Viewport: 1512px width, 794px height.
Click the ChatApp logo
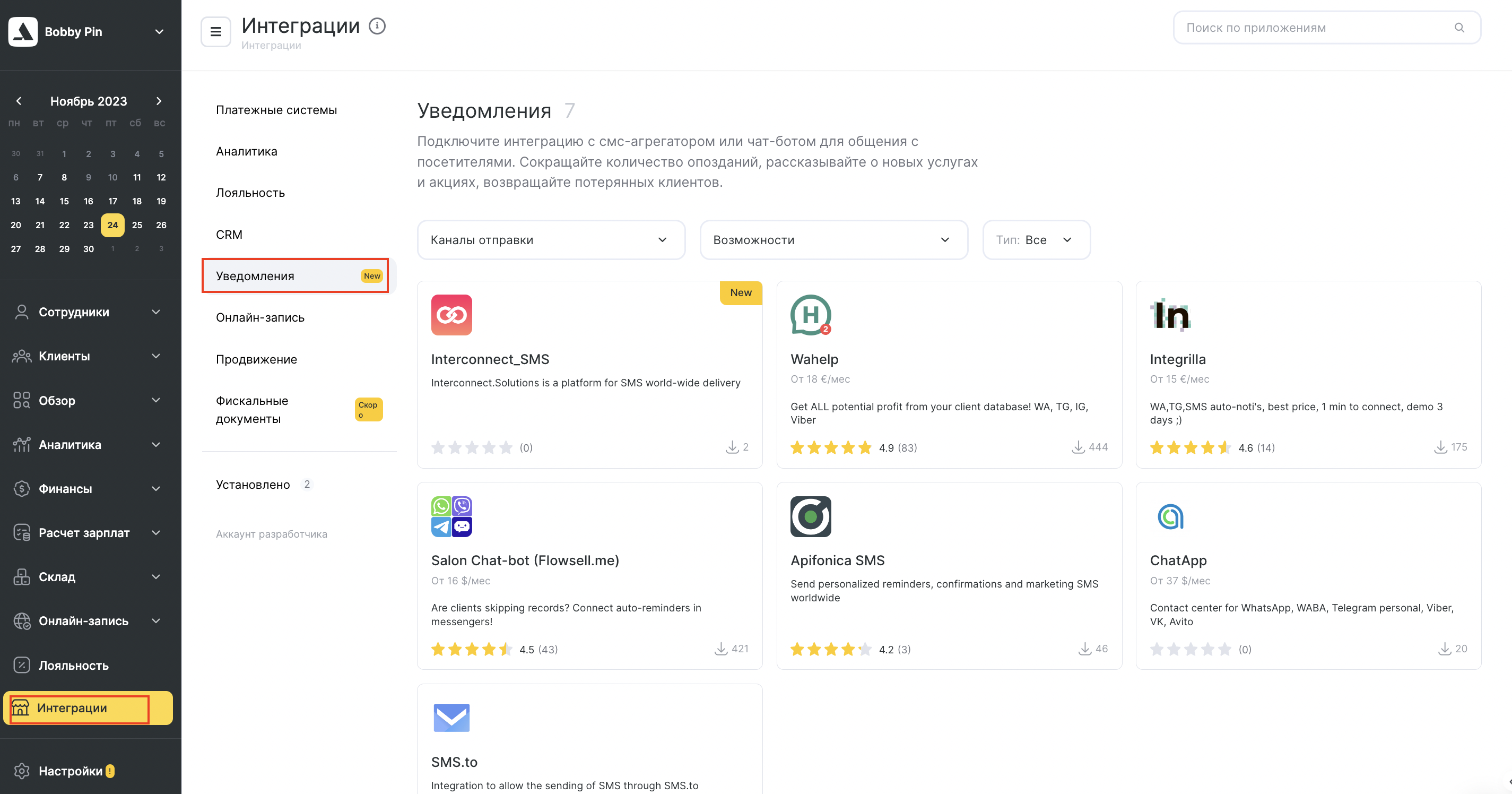click(x=1170, y=516)
